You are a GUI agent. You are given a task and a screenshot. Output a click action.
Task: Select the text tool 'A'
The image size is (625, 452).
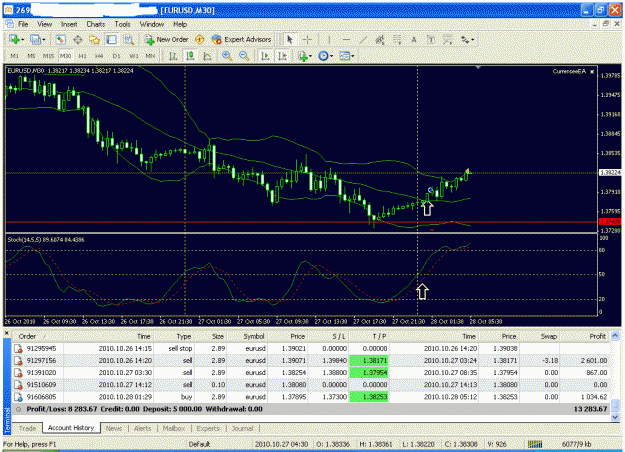[414, 39]
